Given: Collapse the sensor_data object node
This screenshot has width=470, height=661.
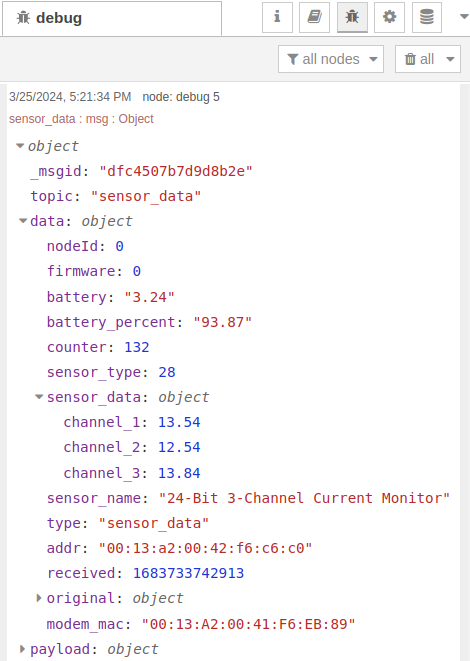Looking at the screenshot, I should click(39, 396).
